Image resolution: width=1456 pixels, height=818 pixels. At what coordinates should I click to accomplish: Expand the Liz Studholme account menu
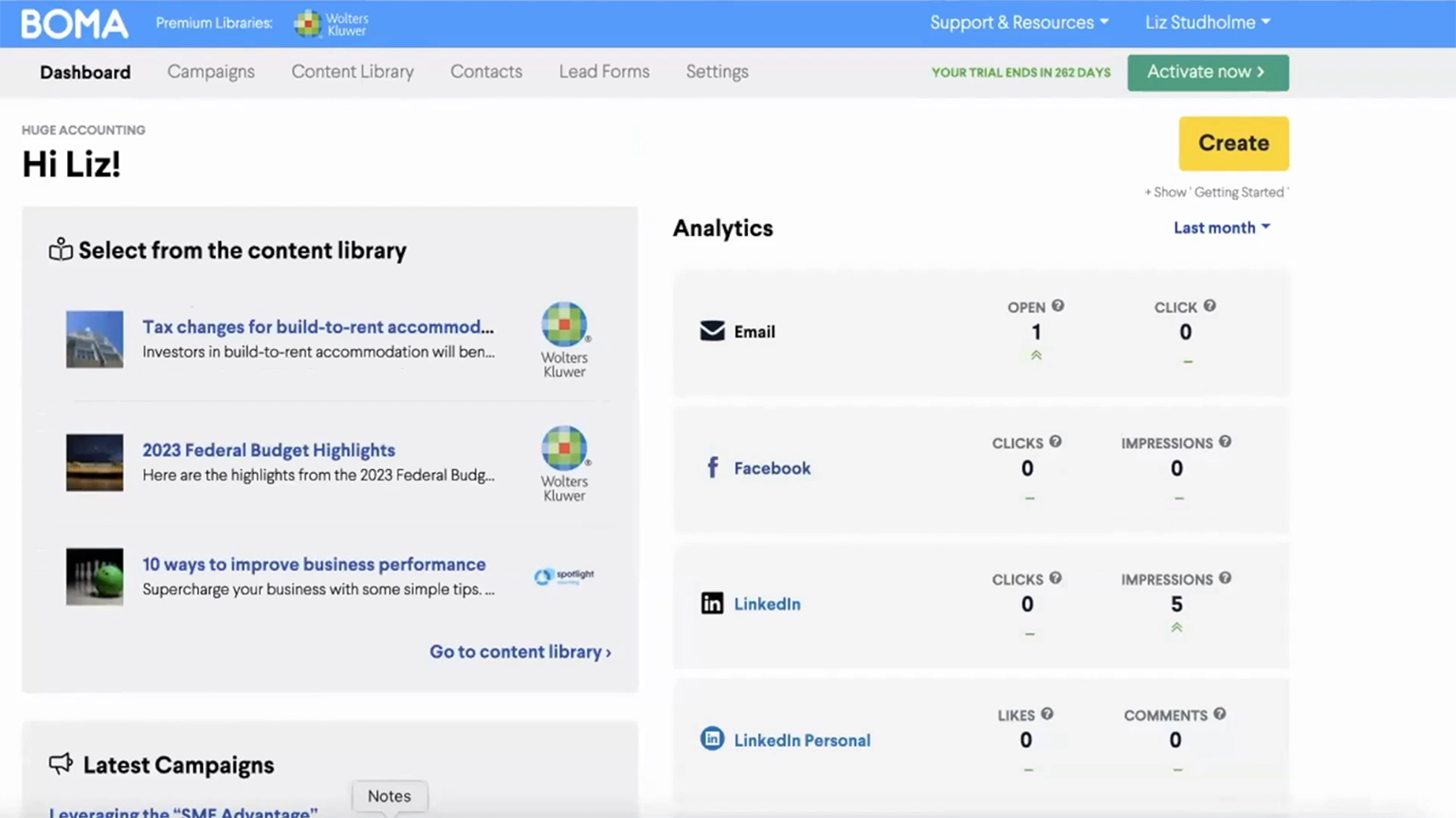point(1207,23)
